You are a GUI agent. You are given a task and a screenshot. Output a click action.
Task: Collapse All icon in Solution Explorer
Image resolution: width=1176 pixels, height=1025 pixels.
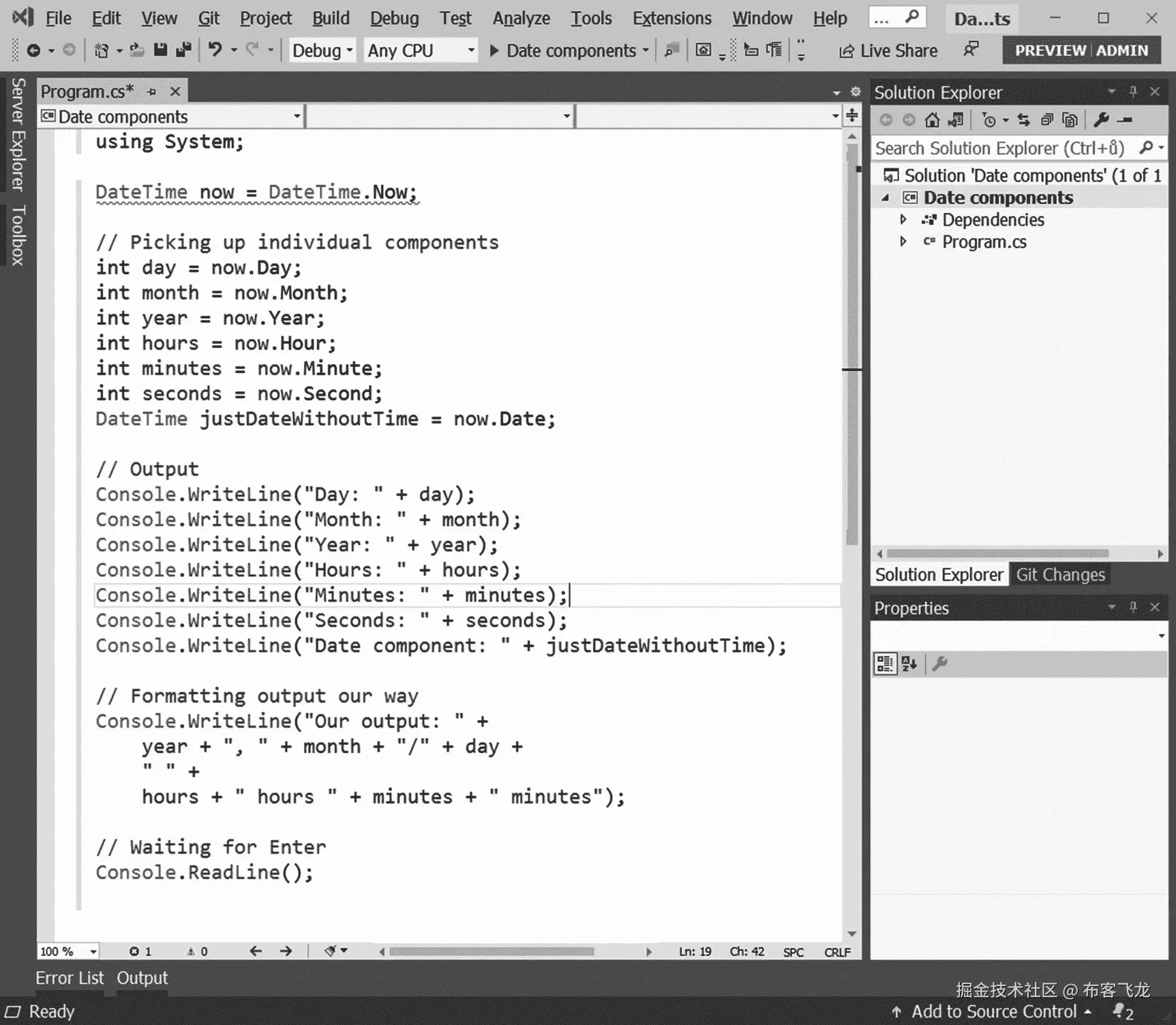(x=1047, y=120)
